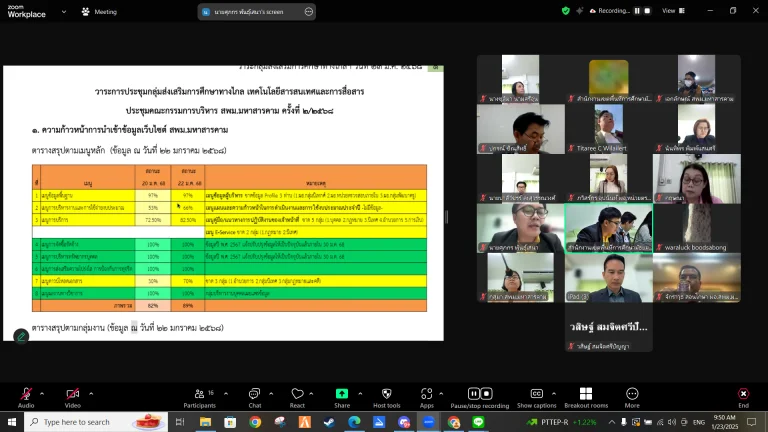Start camera with the Video icon
Screen dimensions: 768x432
tap(72, 394)
